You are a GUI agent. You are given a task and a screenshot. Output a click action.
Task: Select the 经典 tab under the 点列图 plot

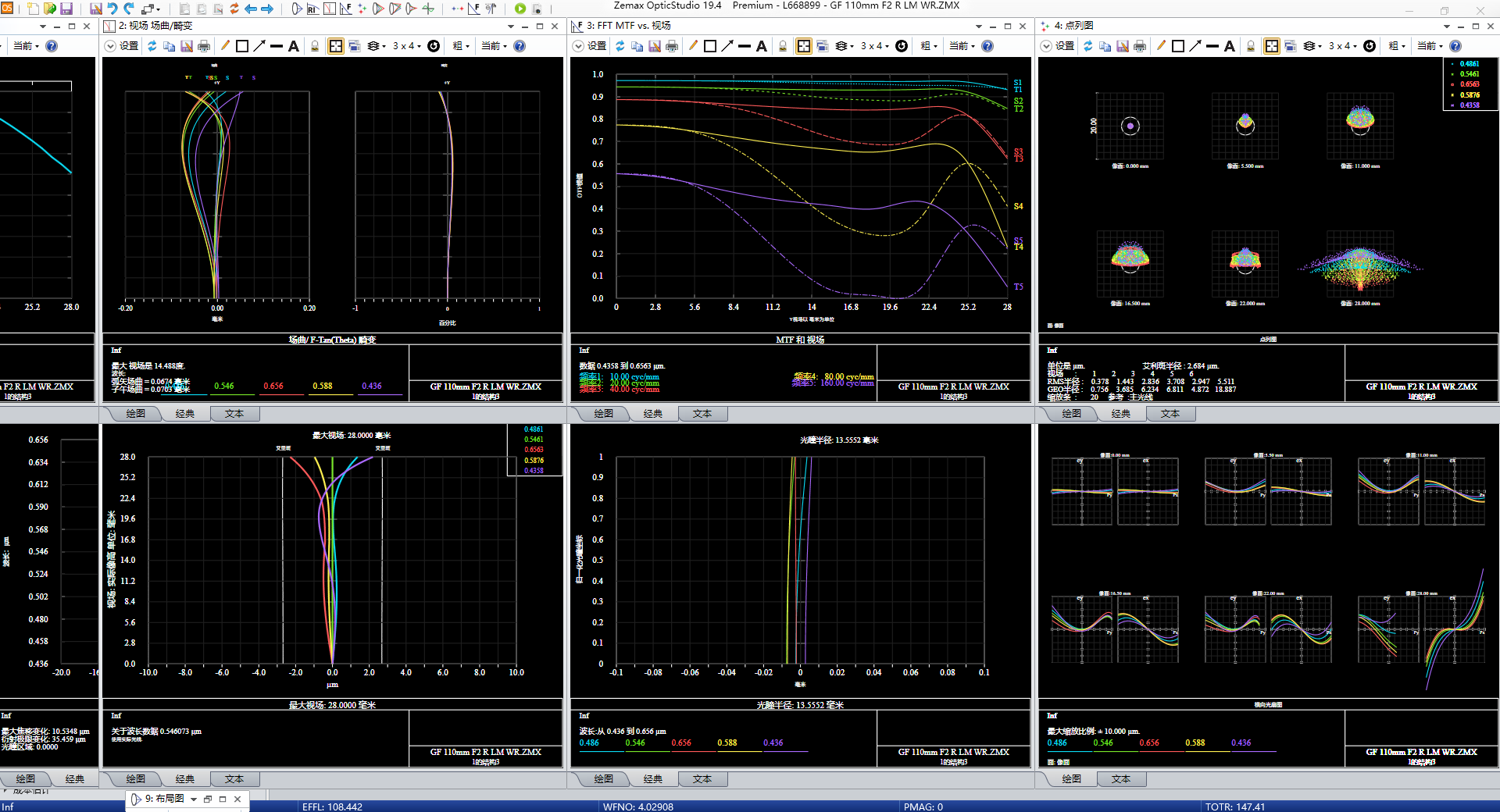click(x=1120, y=414)
